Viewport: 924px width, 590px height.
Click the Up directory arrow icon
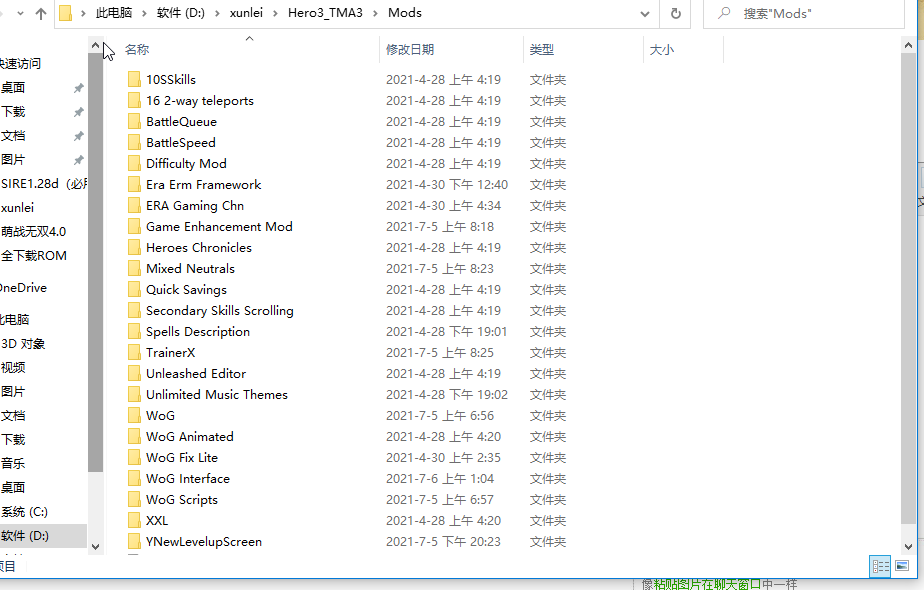[41, 14]
